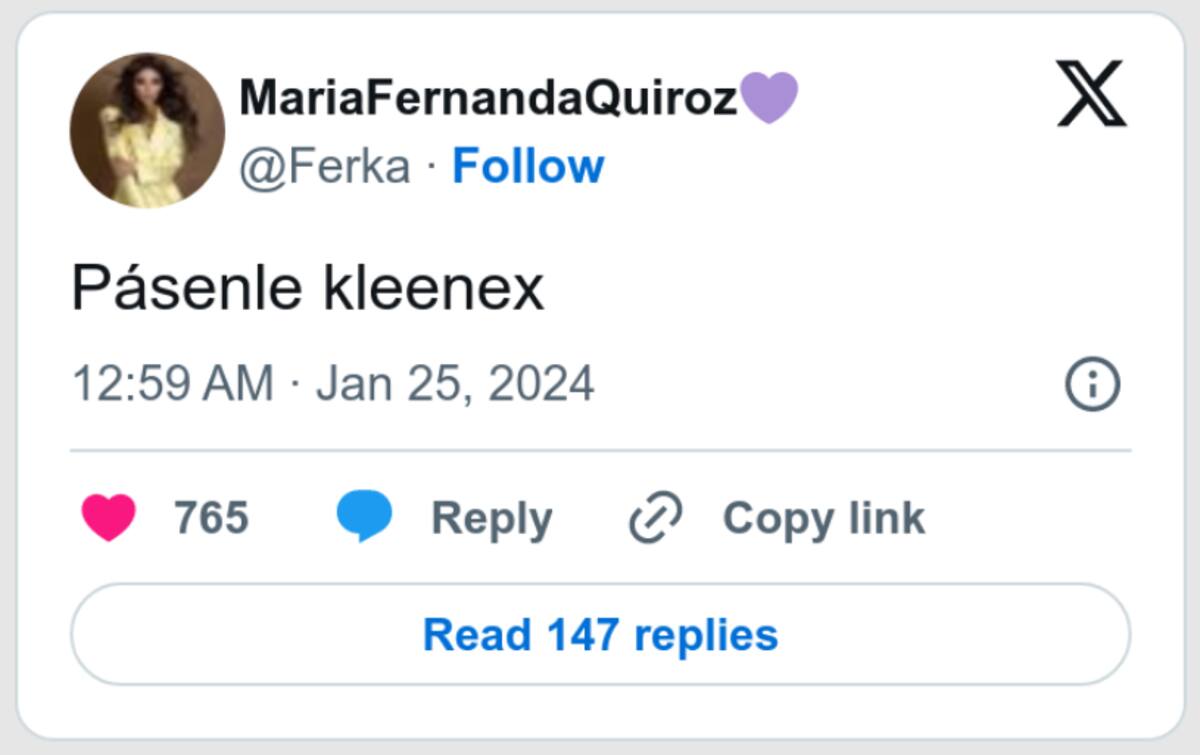Click the @Ferka handle
The image size is (1200, 755).
pyautogui.click(x=325, y=166)
